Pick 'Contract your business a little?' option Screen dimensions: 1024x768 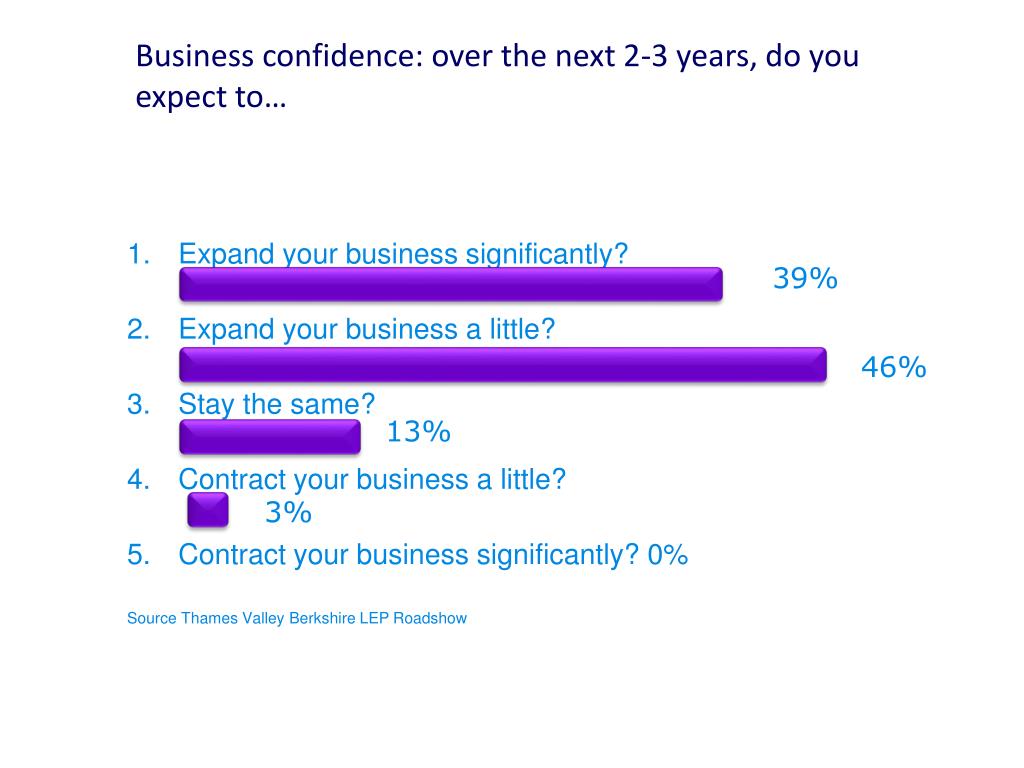click(x=372, y=479)
